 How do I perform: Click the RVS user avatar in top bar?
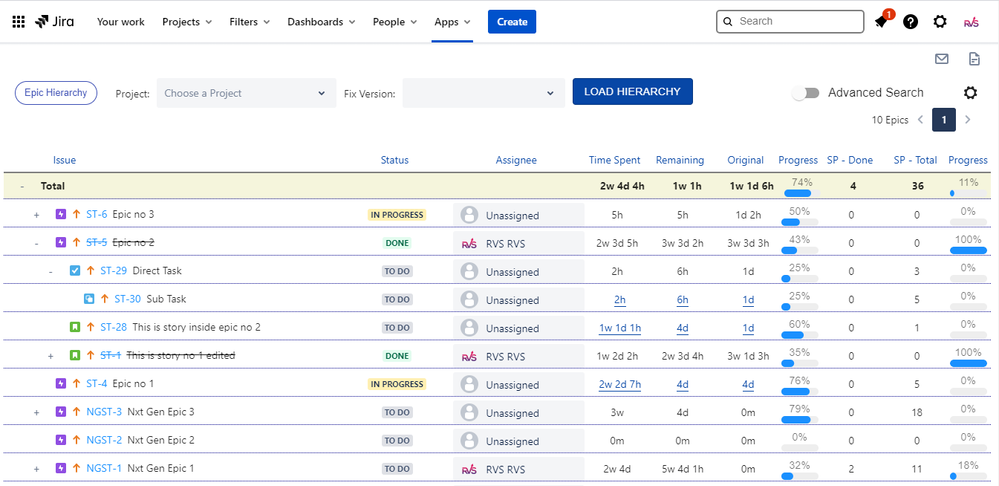click(971, 22)
